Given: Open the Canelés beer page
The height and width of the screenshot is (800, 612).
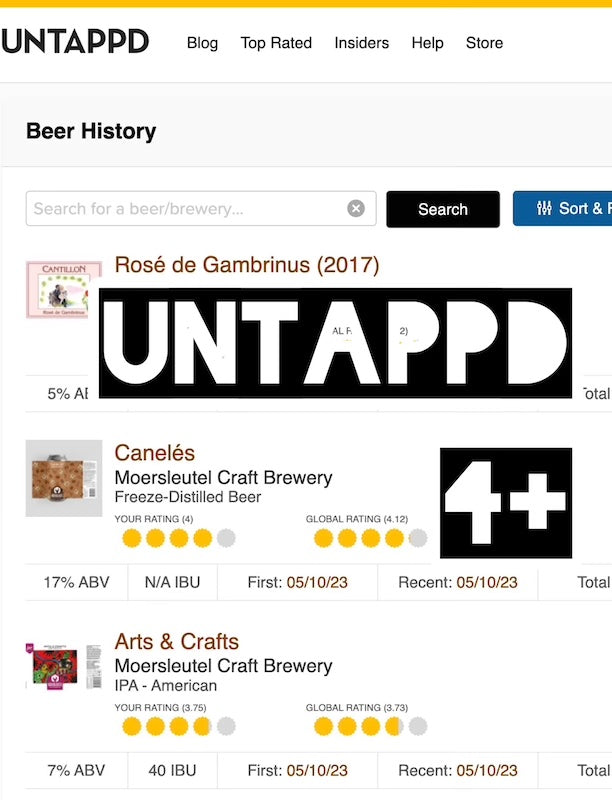Looking at the screenshot, I should [x=155, y=453].
